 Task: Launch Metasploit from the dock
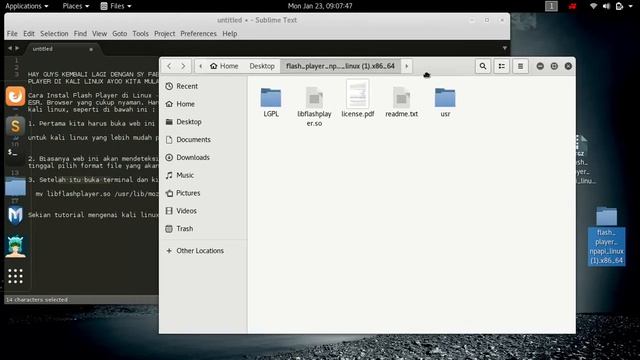[15, 216]
